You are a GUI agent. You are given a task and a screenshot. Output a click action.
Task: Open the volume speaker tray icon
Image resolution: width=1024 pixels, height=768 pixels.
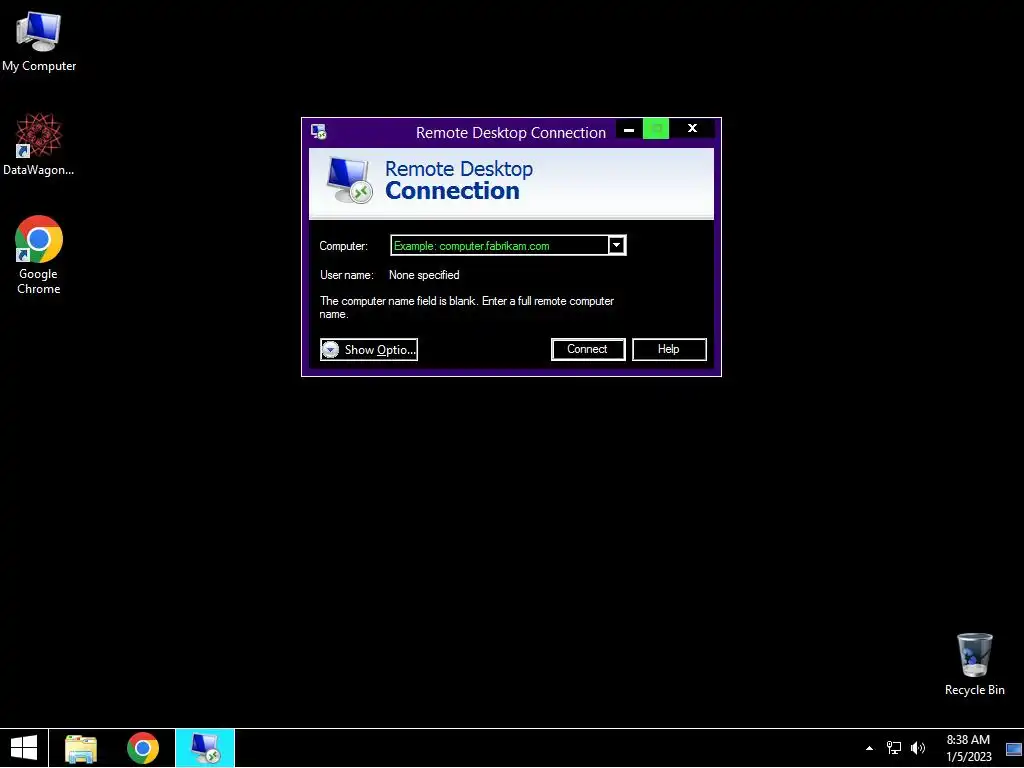pos(918,748)
